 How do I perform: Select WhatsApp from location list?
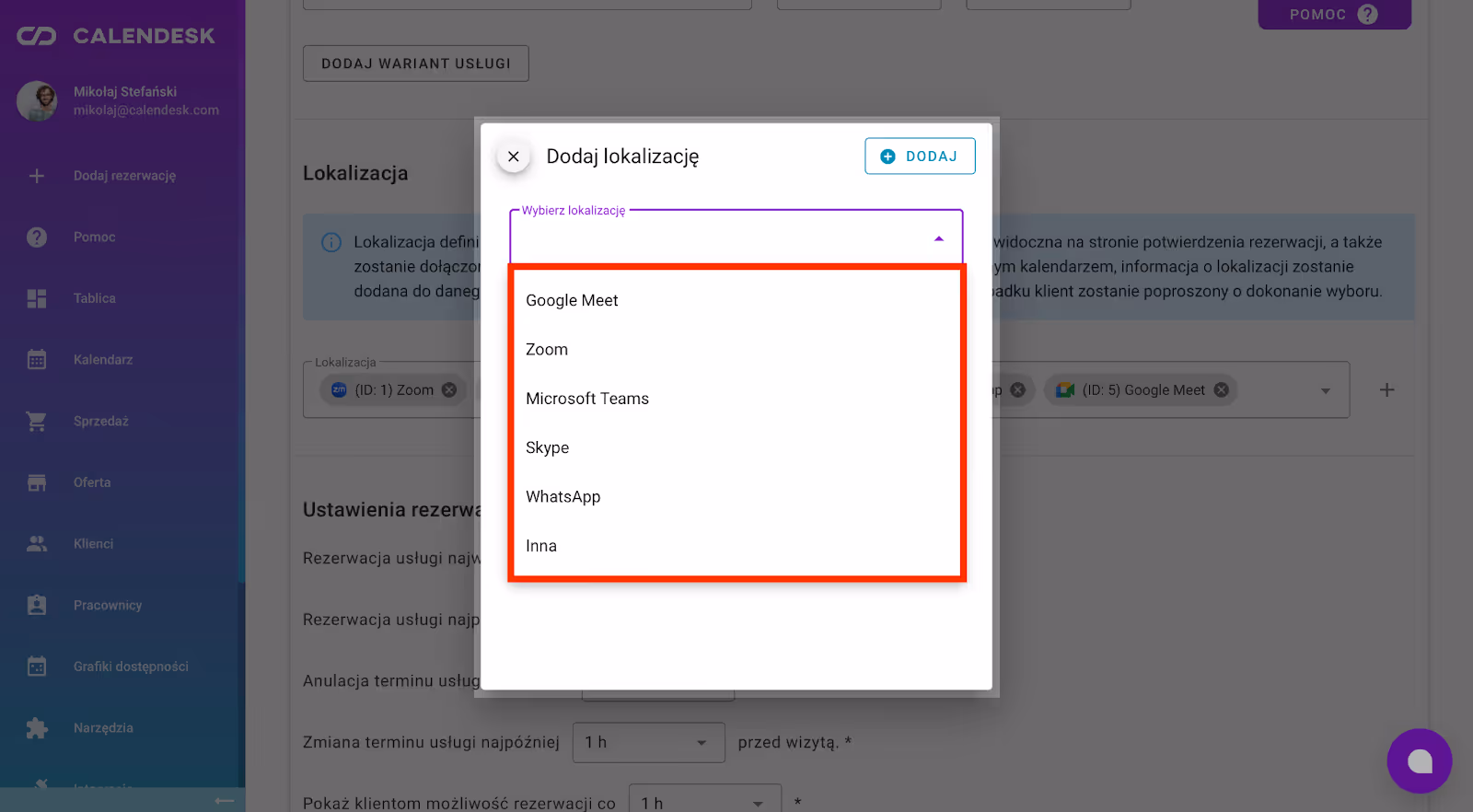(x=563, y=497)
